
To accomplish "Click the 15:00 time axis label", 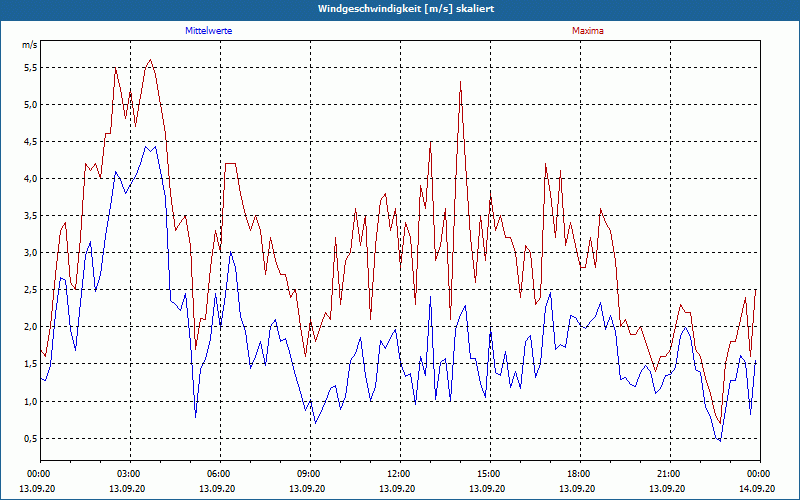I will [x=490, y=474].
